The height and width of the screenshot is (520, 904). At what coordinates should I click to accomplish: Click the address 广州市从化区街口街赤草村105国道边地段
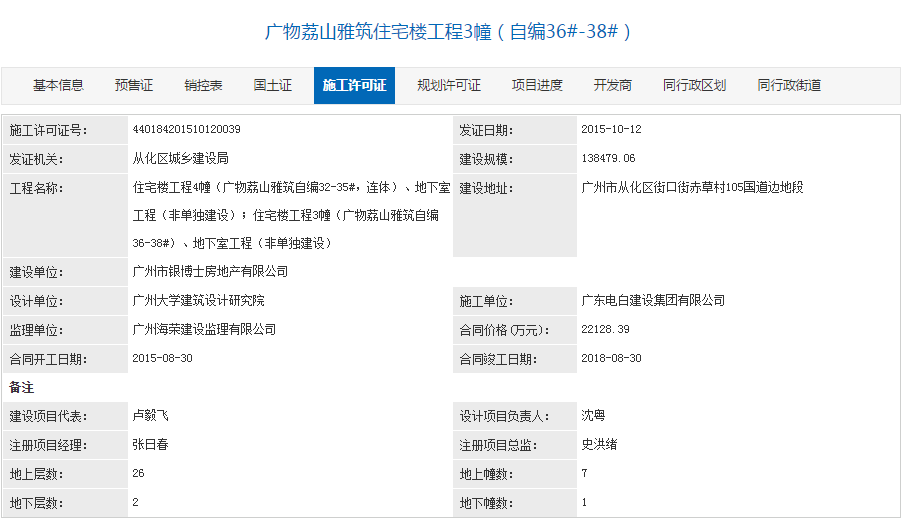click(x=692, y=187)
